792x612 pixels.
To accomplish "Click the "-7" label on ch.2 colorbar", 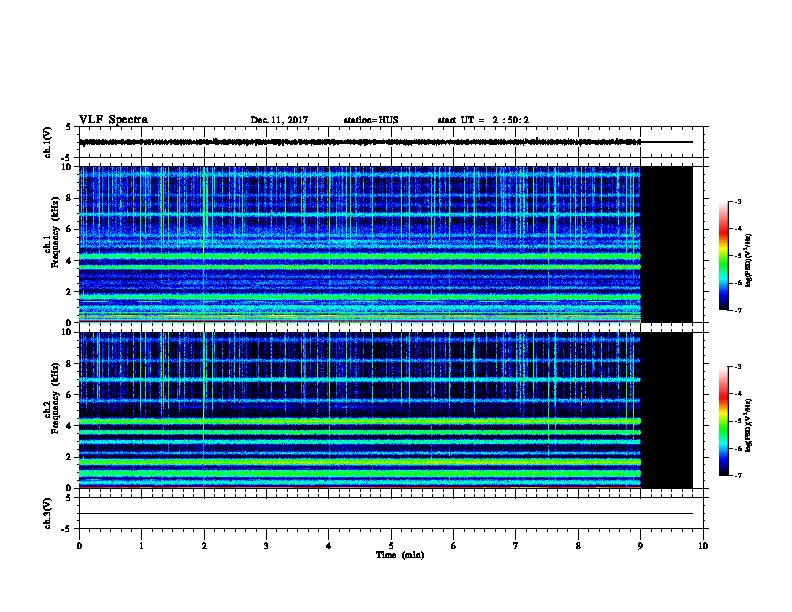I will tap(738, 476).
